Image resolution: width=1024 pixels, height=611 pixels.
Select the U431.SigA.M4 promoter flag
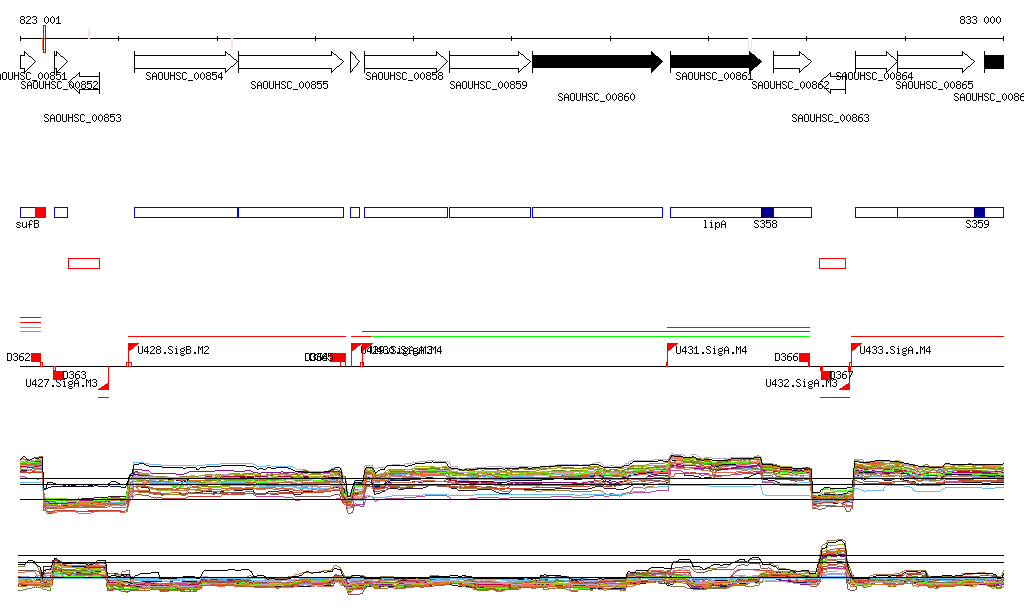[x=672, y=348]
